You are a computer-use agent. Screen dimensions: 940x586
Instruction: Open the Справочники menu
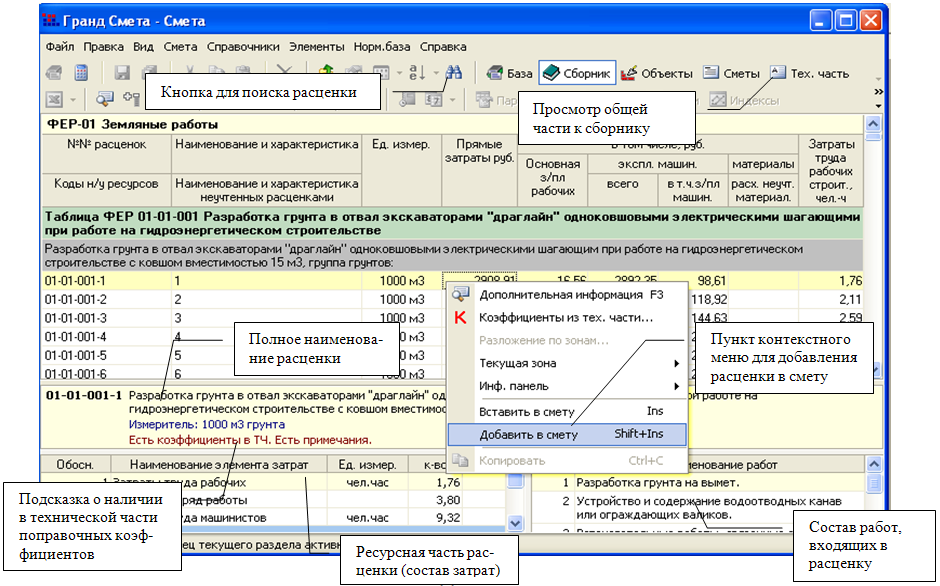pyautogui.click(x=243, y=47)
